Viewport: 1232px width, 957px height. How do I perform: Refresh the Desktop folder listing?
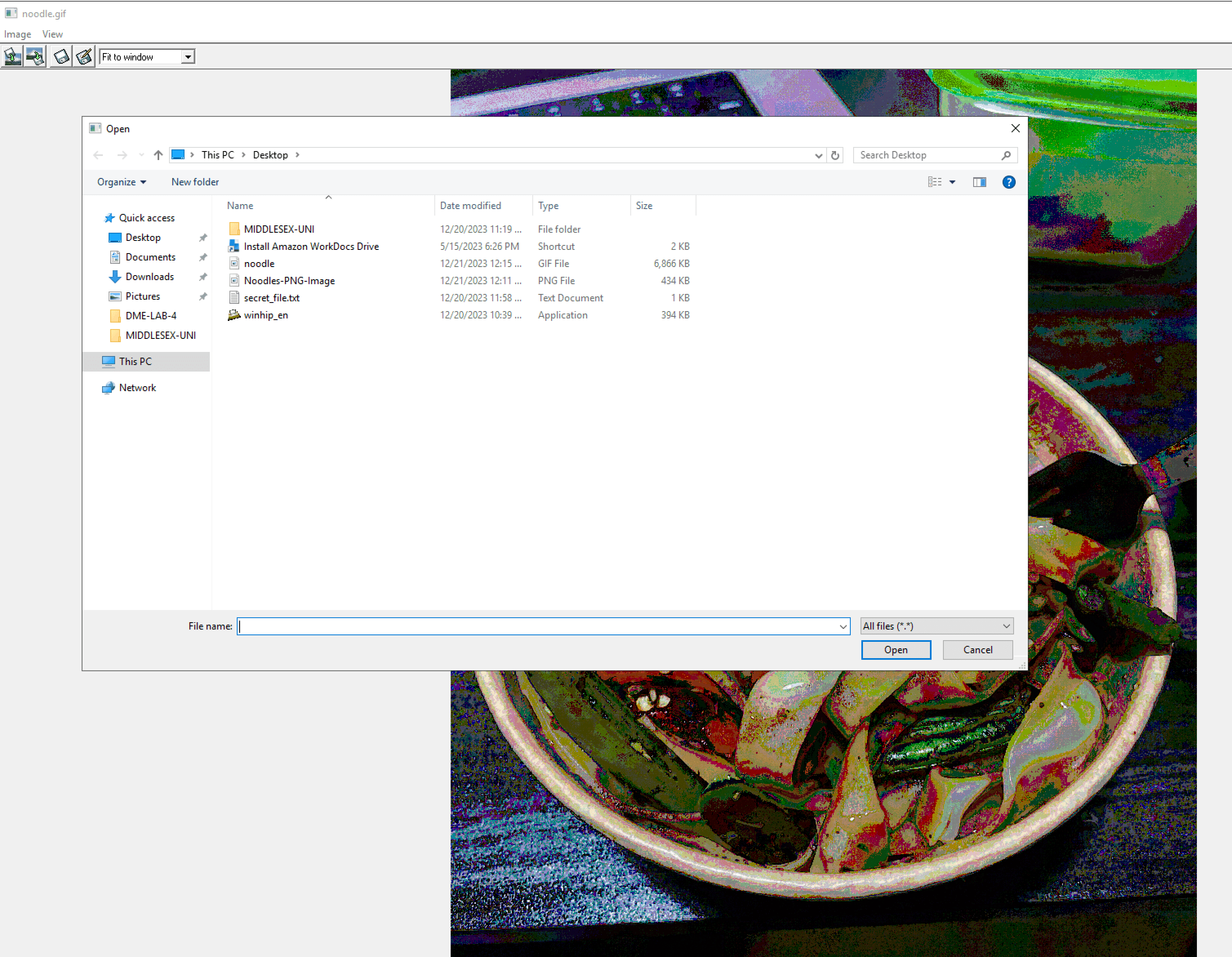[x=835, y=155]
